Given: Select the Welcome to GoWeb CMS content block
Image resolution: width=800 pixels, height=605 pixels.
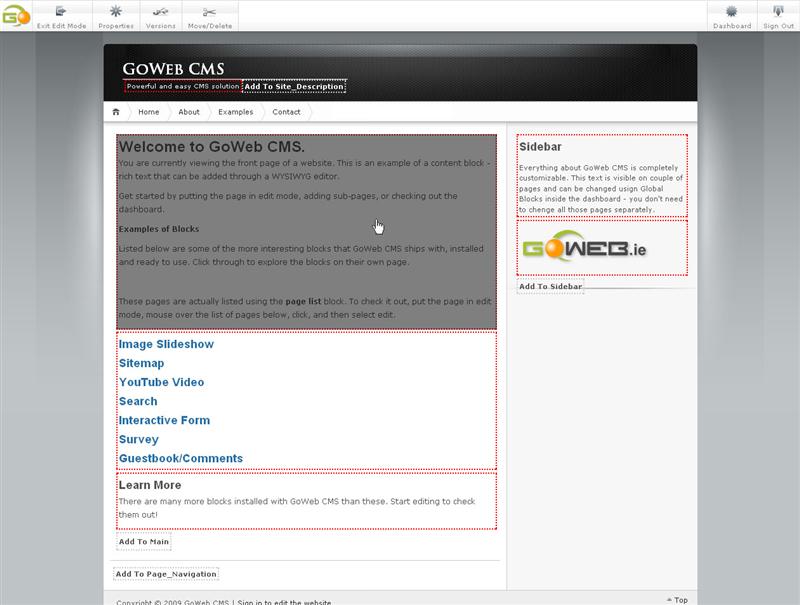Looking at the screenshot, I should [306, 232].
